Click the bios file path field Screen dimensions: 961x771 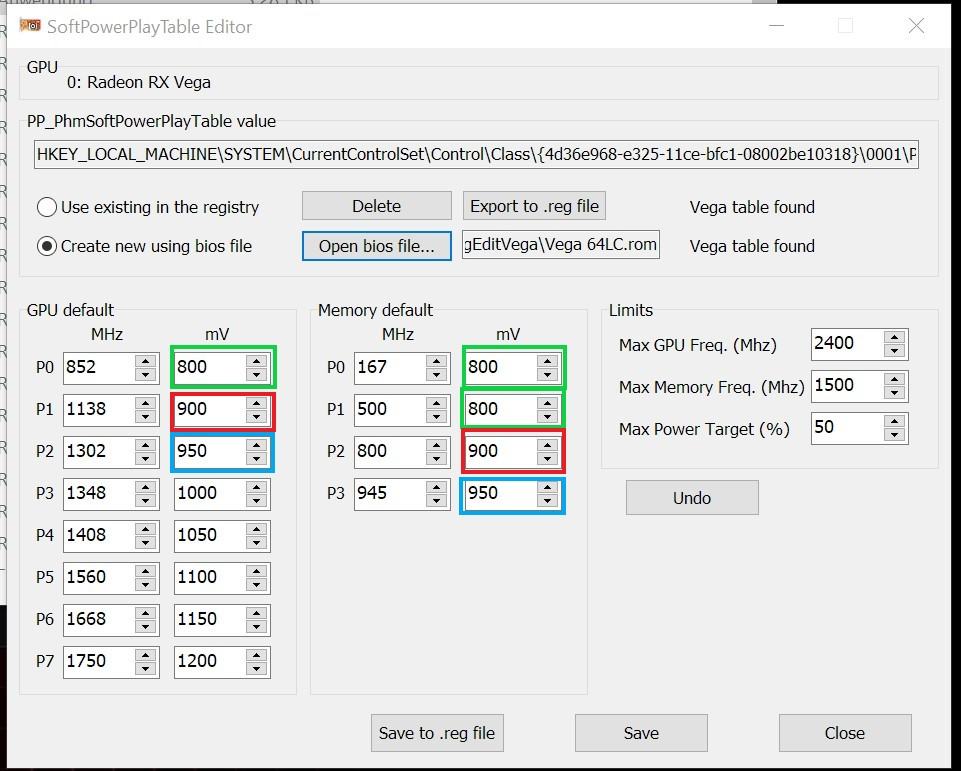(x=561, y=245)
